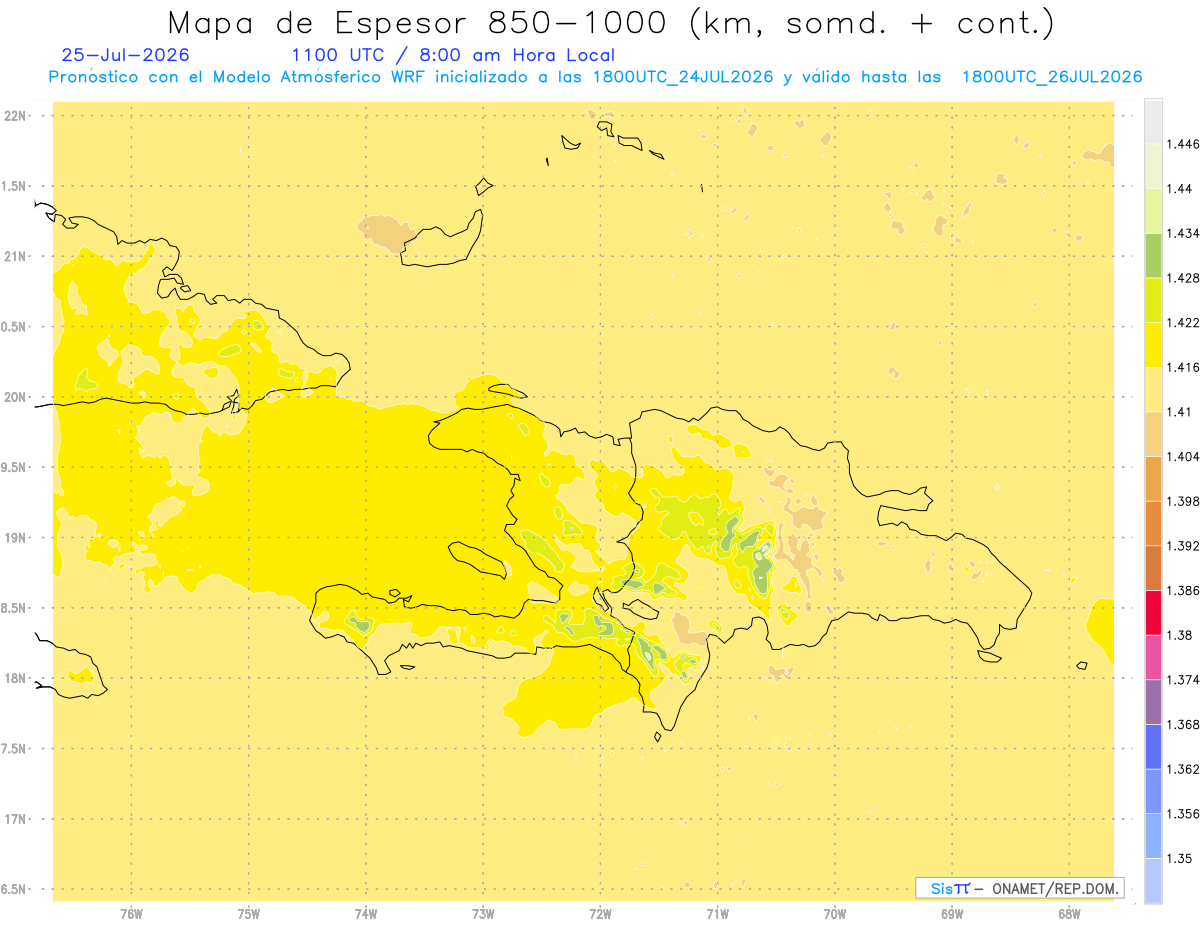
Task: Click the "22N" latitude axis label
Action: [17, 115]
